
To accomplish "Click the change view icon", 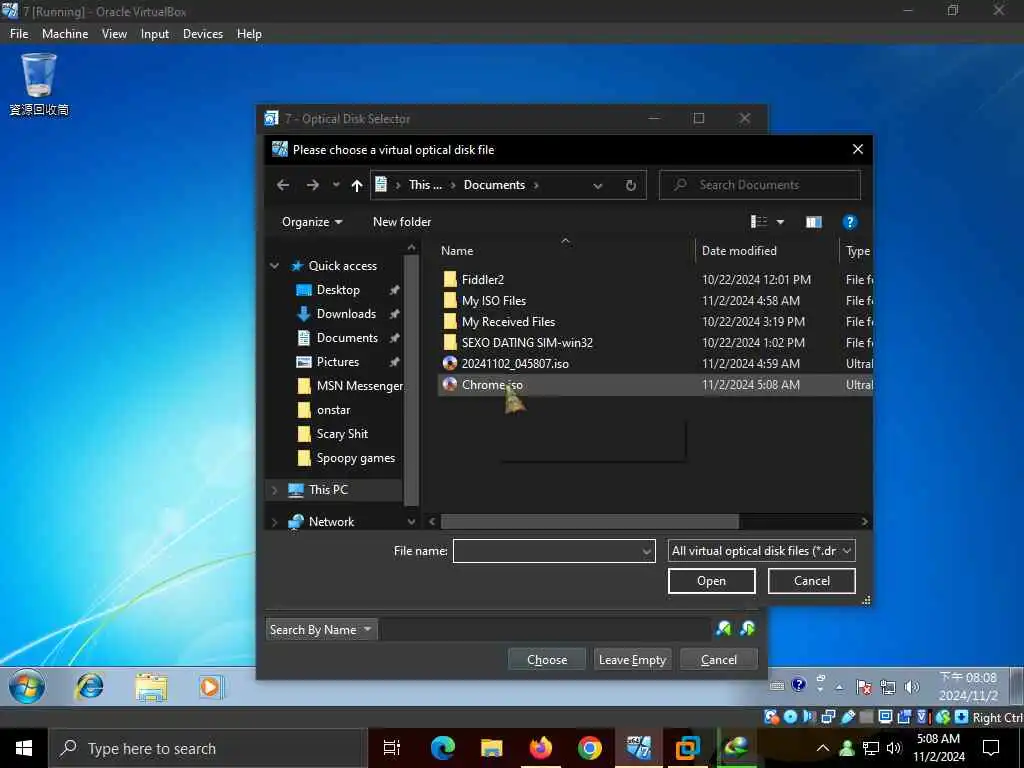I will point(759,222).
